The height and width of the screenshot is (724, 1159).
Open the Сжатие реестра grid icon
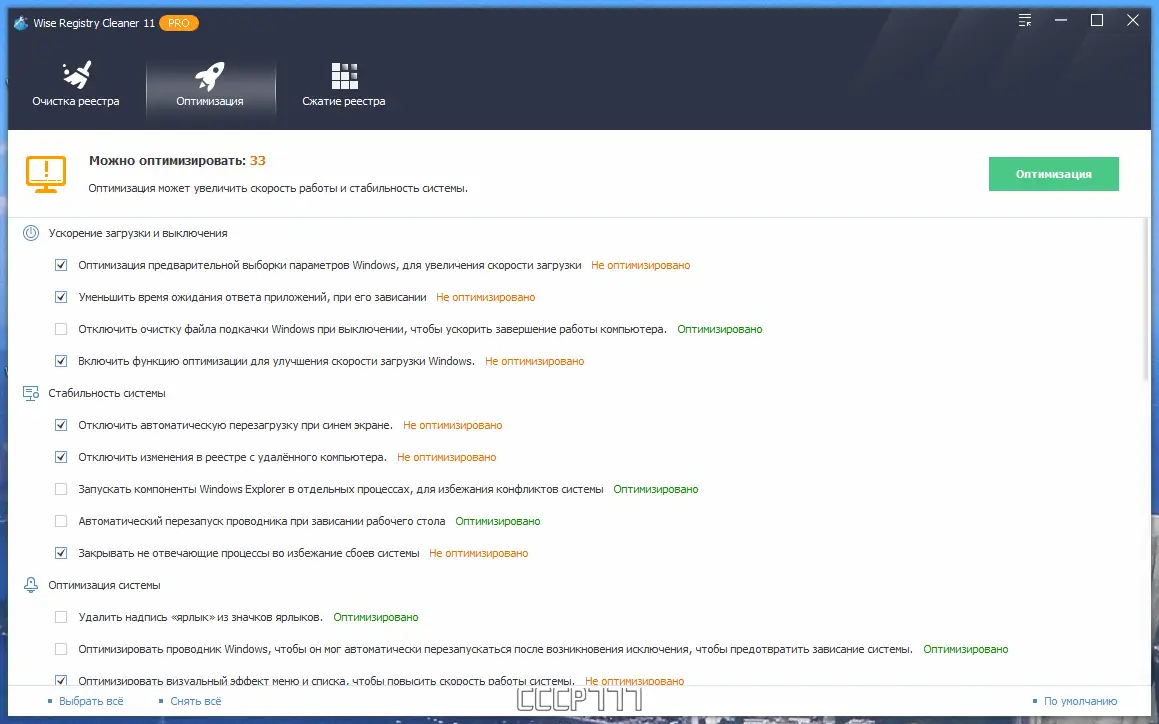click(344, 75)
